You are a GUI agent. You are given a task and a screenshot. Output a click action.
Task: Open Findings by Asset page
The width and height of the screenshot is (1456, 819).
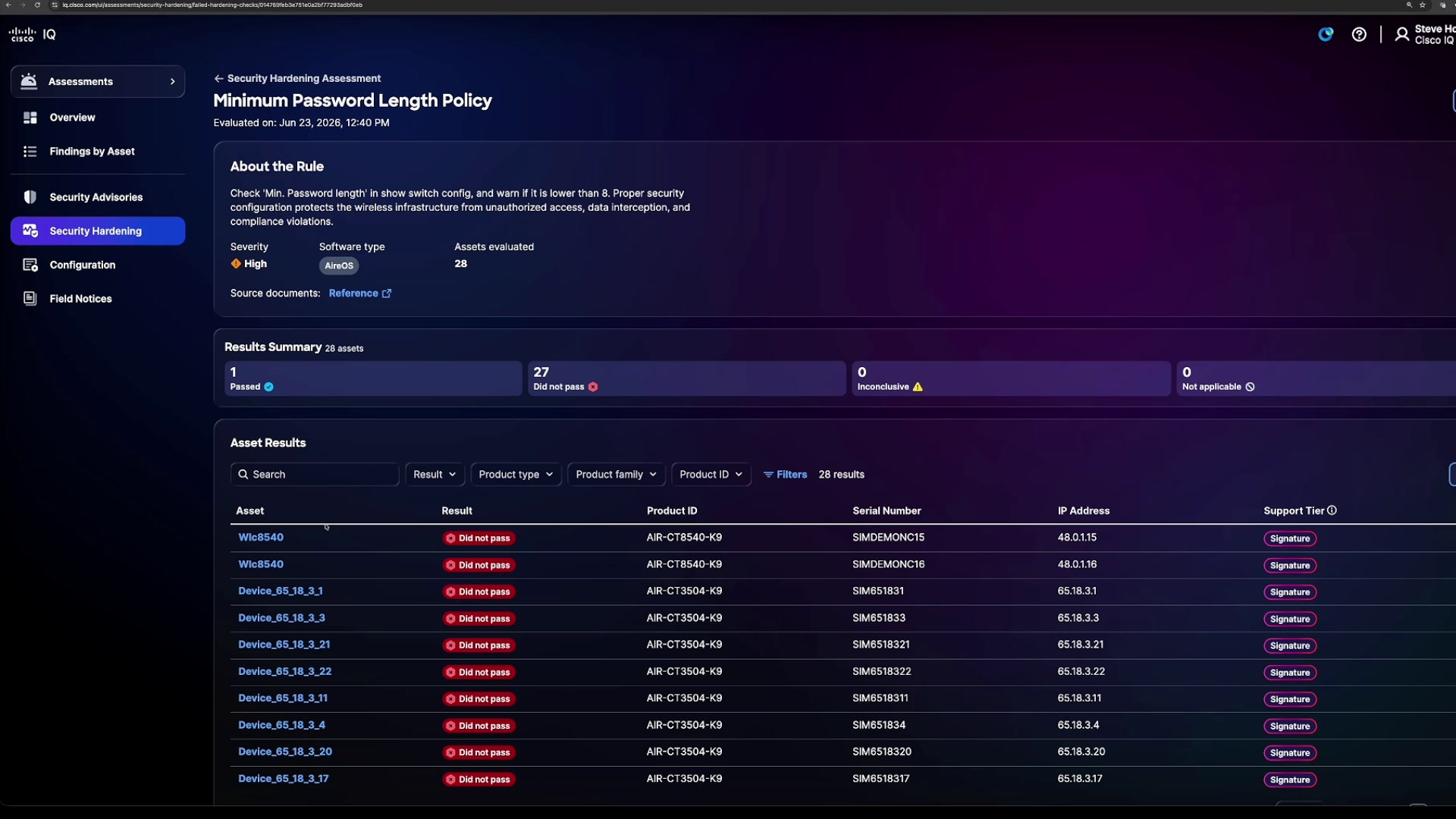coord(92,152)
